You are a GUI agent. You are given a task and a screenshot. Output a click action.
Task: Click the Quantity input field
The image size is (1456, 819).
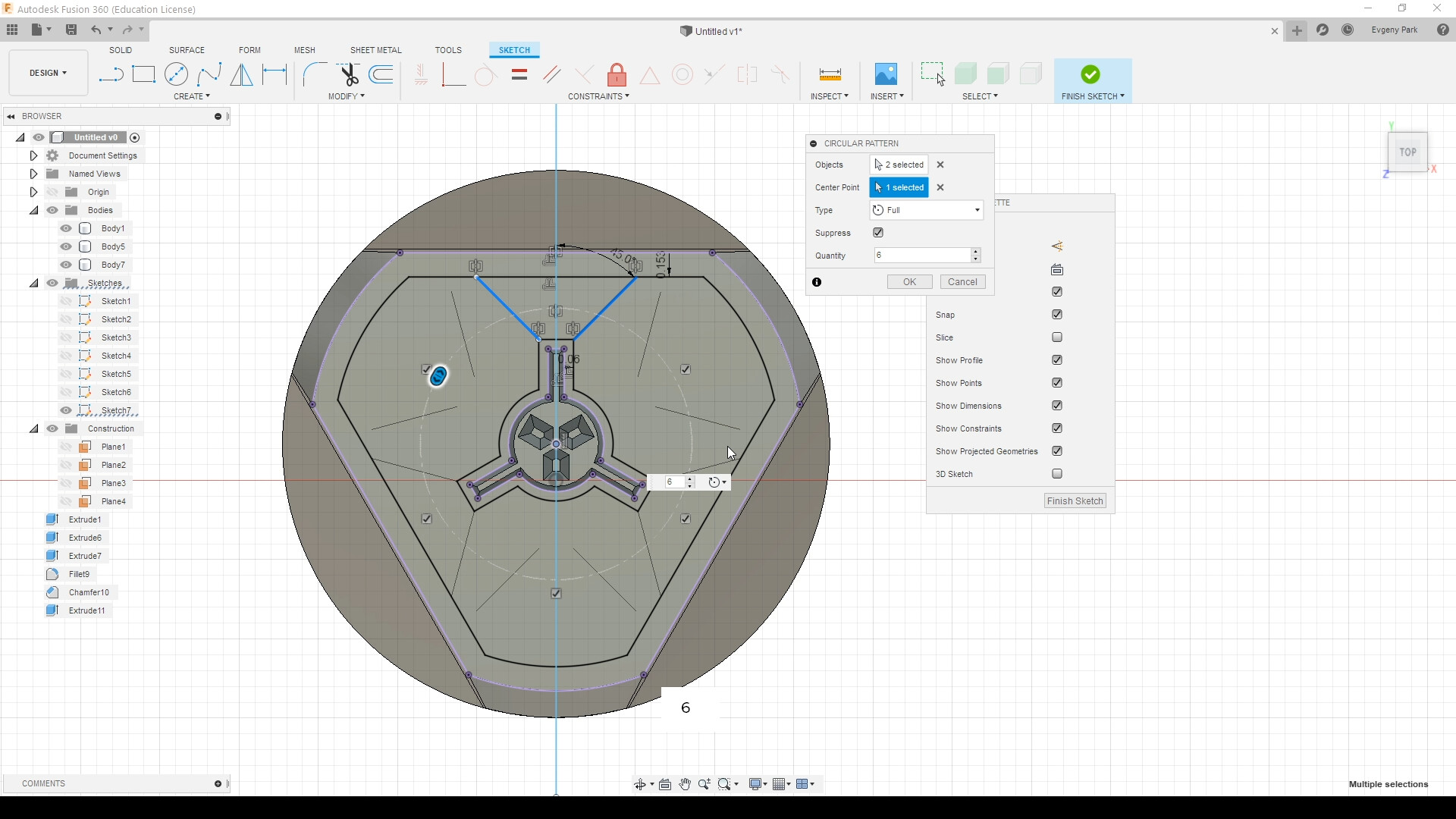(x=922, y=256)
